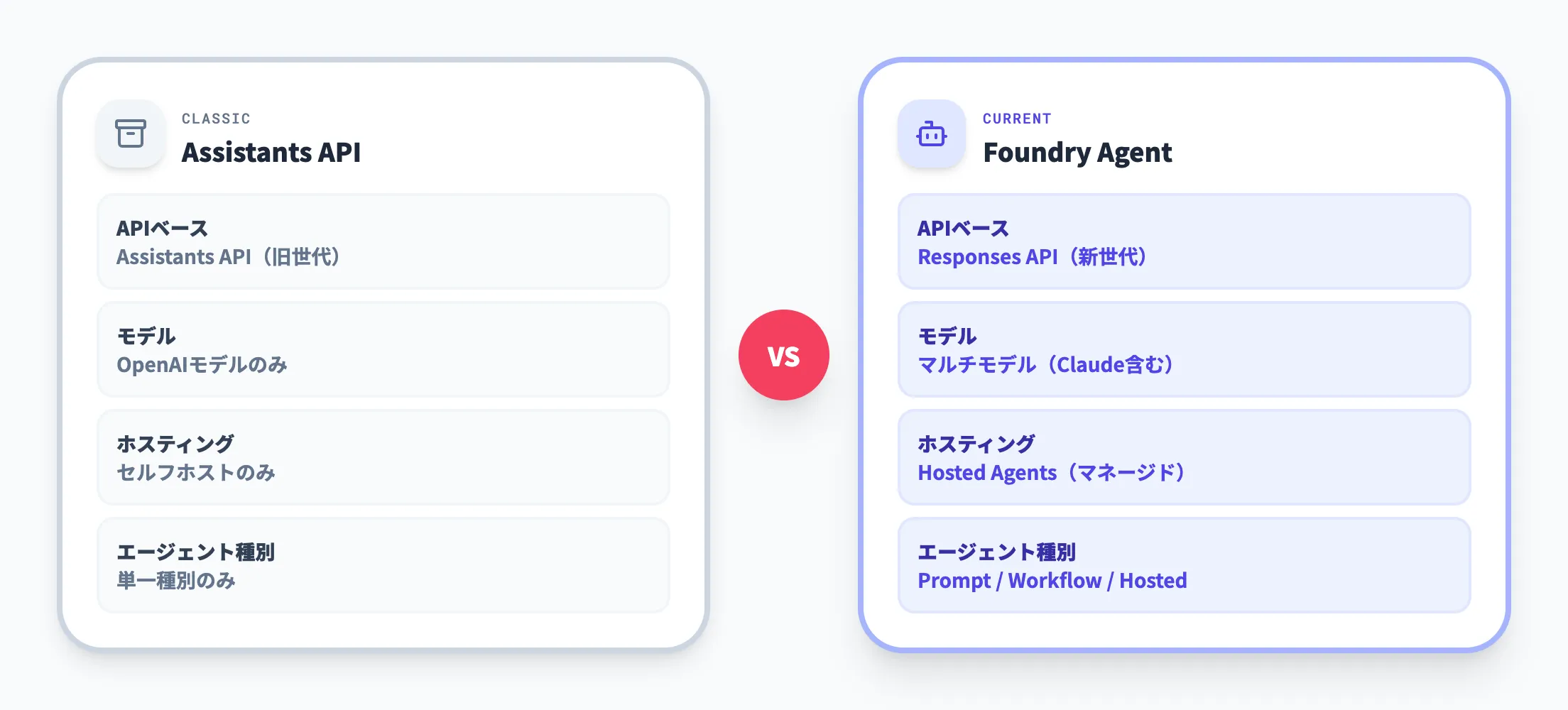Click the APIベース label in the Assistants API card
The image size is (1568, 710).
coord(162,228)
